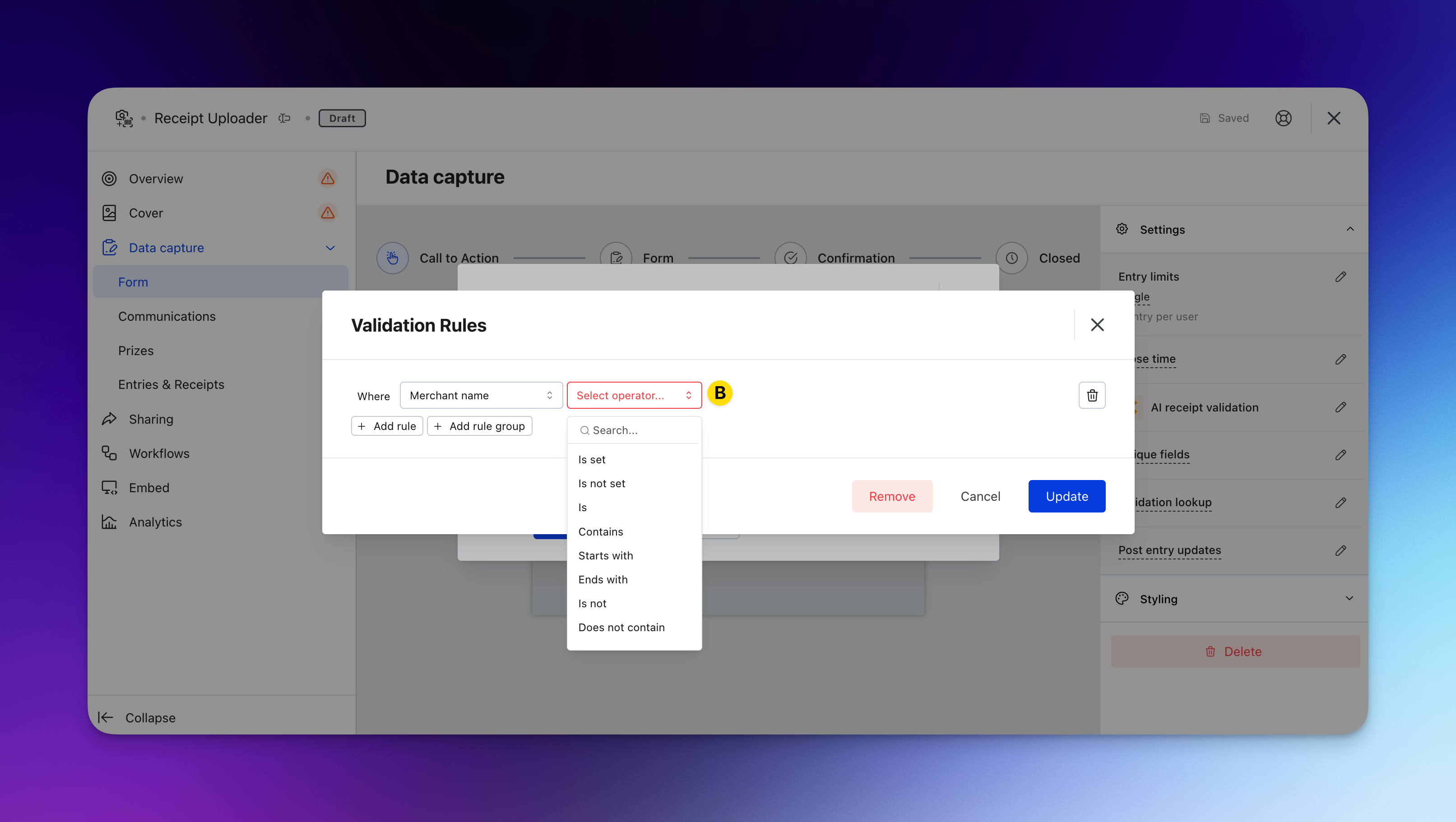The width and height of the screenshot is (1456, 822).
Task: Edit Entry limits with the pencil icon
Action: (1340, 277)
